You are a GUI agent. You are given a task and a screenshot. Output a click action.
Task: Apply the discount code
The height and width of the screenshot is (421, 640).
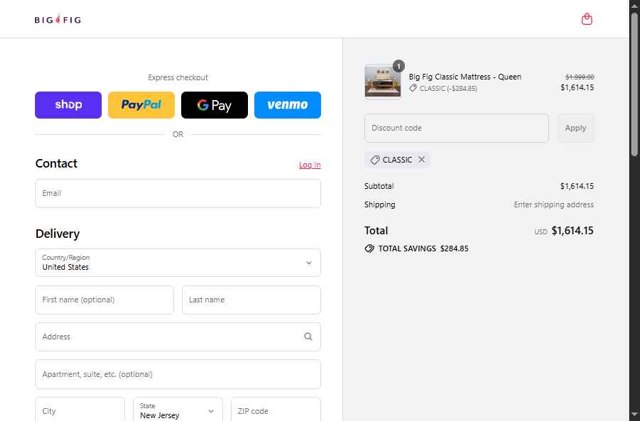tap(576, 128)
